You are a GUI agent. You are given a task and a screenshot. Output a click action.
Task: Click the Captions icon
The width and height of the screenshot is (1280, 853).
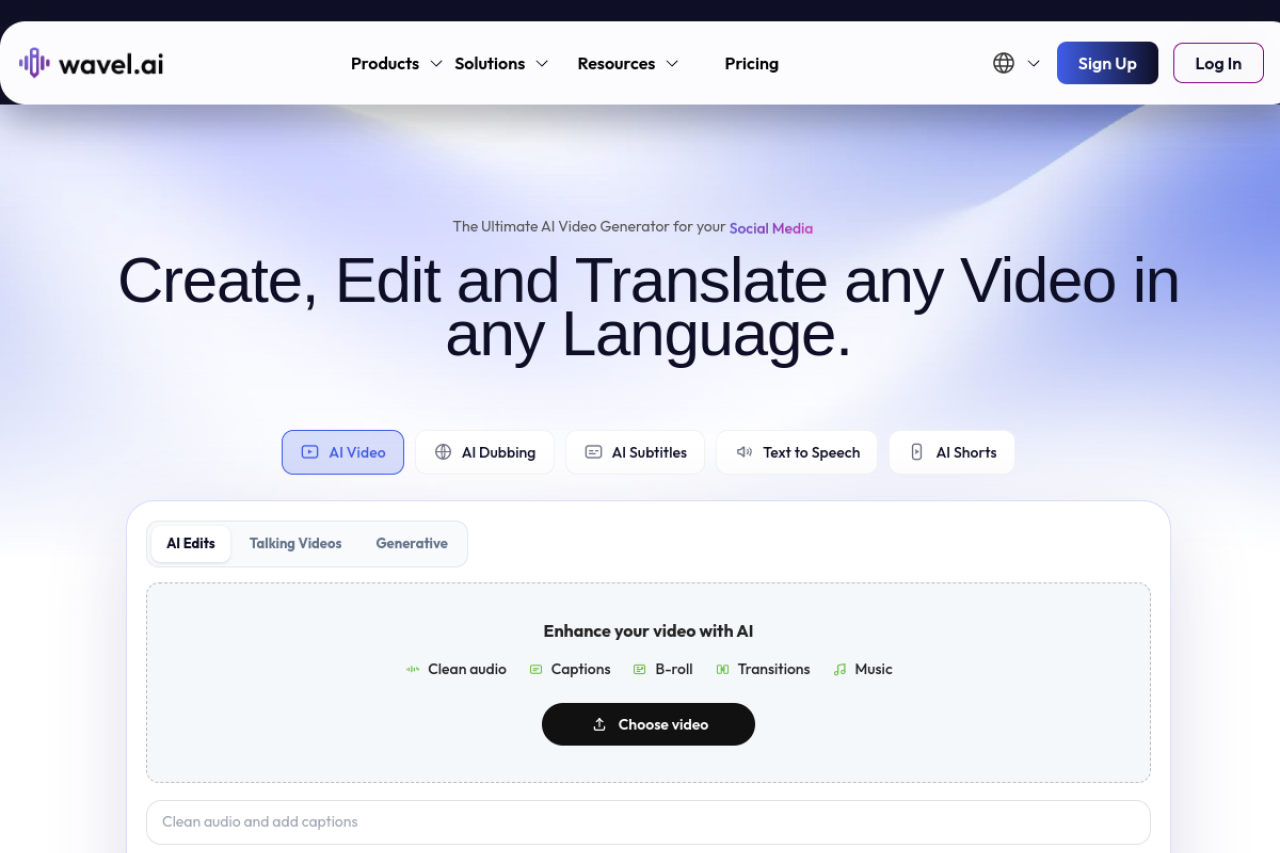tap(536, 669)
